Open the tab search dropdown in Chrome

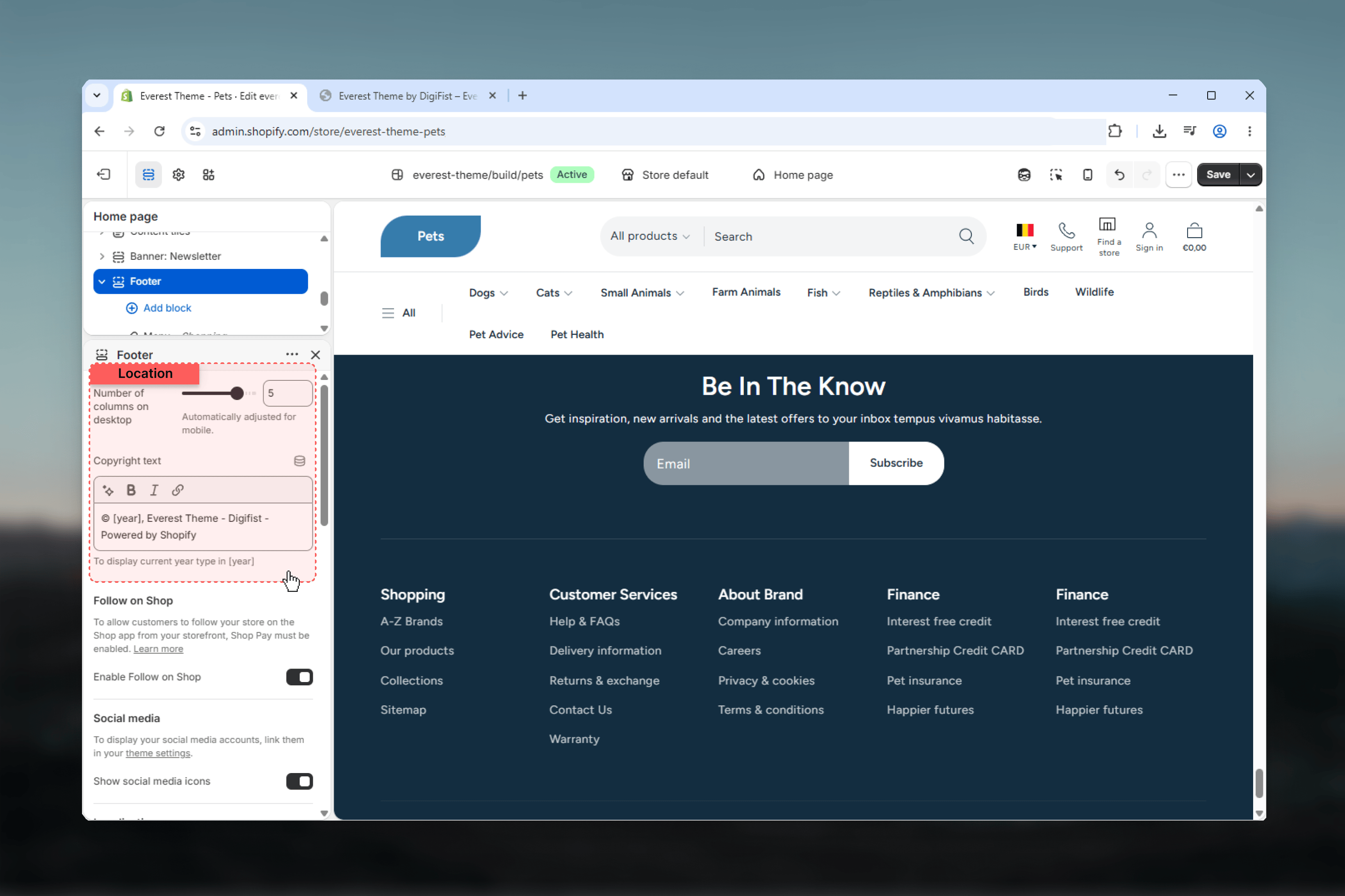pyautogui.click(x=97, y=96)
